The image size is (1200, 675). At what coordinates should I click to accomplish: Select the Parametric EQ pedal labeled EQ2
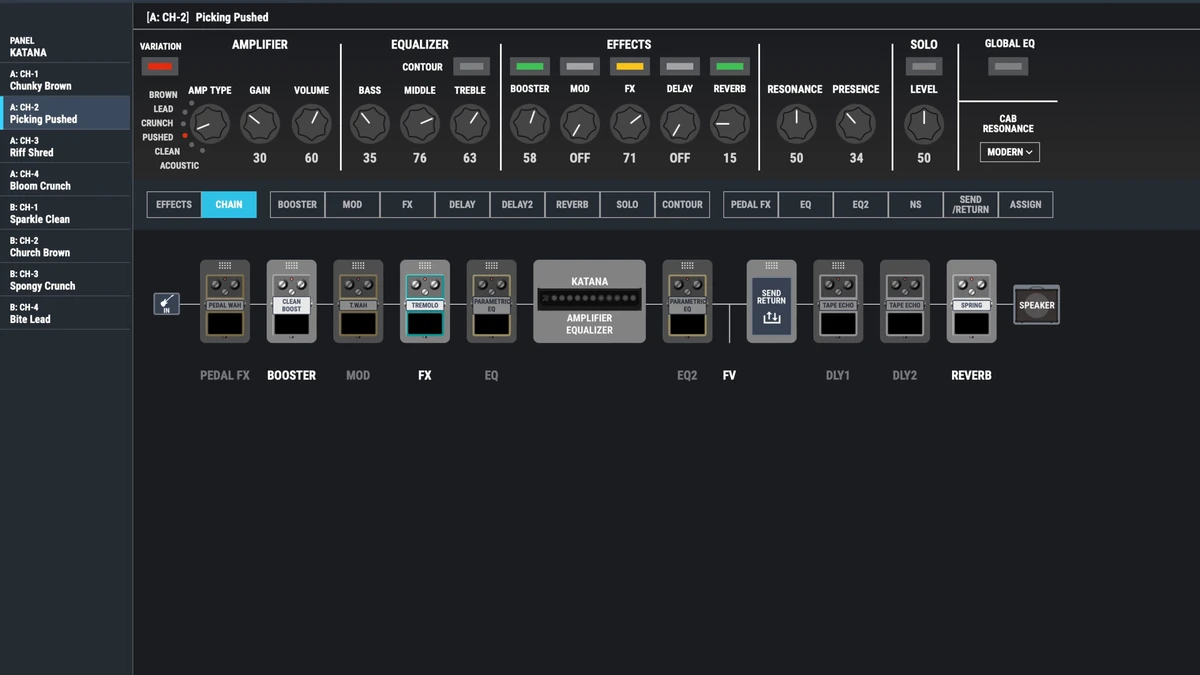pyautogui.click(x=687, y=301)
